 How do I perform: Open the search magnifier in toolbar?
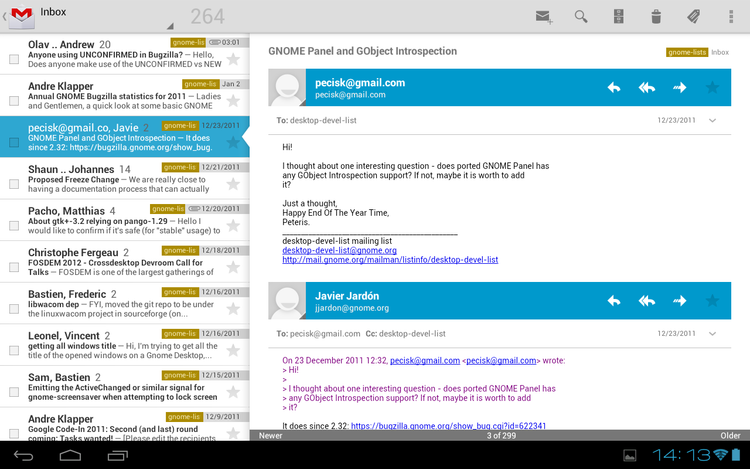581,16
